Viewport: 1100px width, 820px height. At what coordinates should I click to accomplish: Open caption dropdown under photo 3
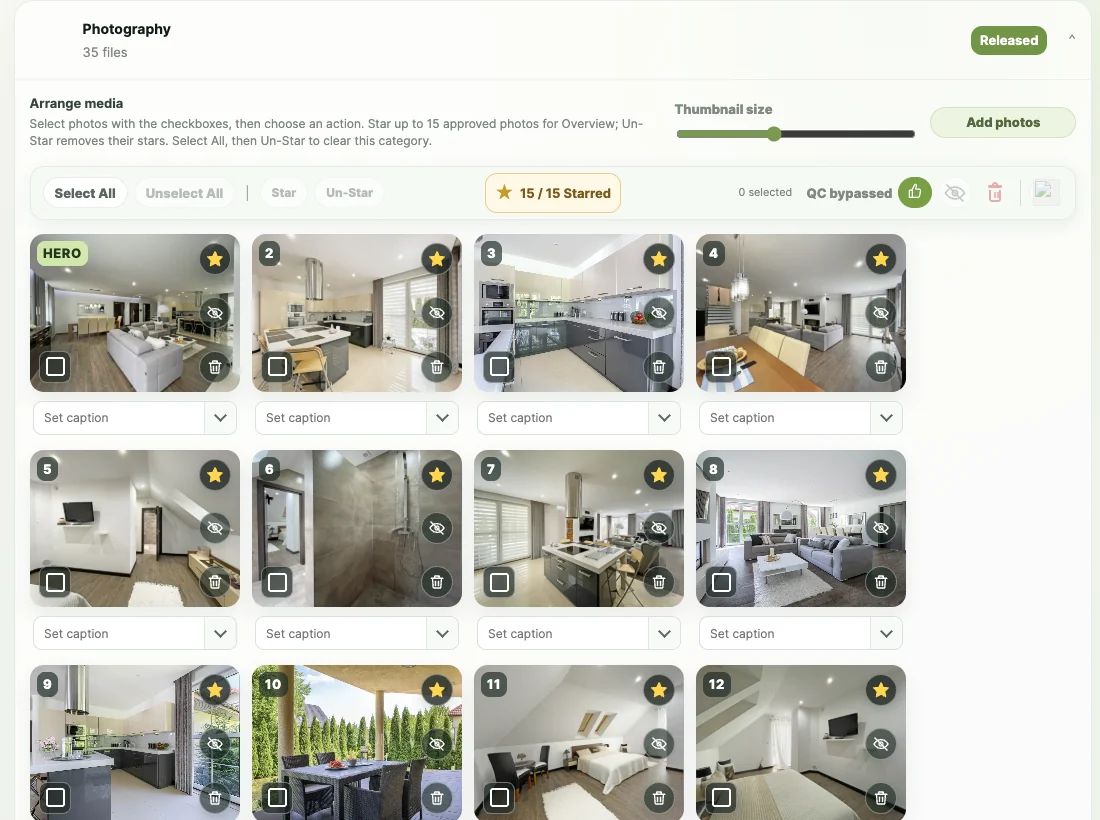click(x=664, y=418)
